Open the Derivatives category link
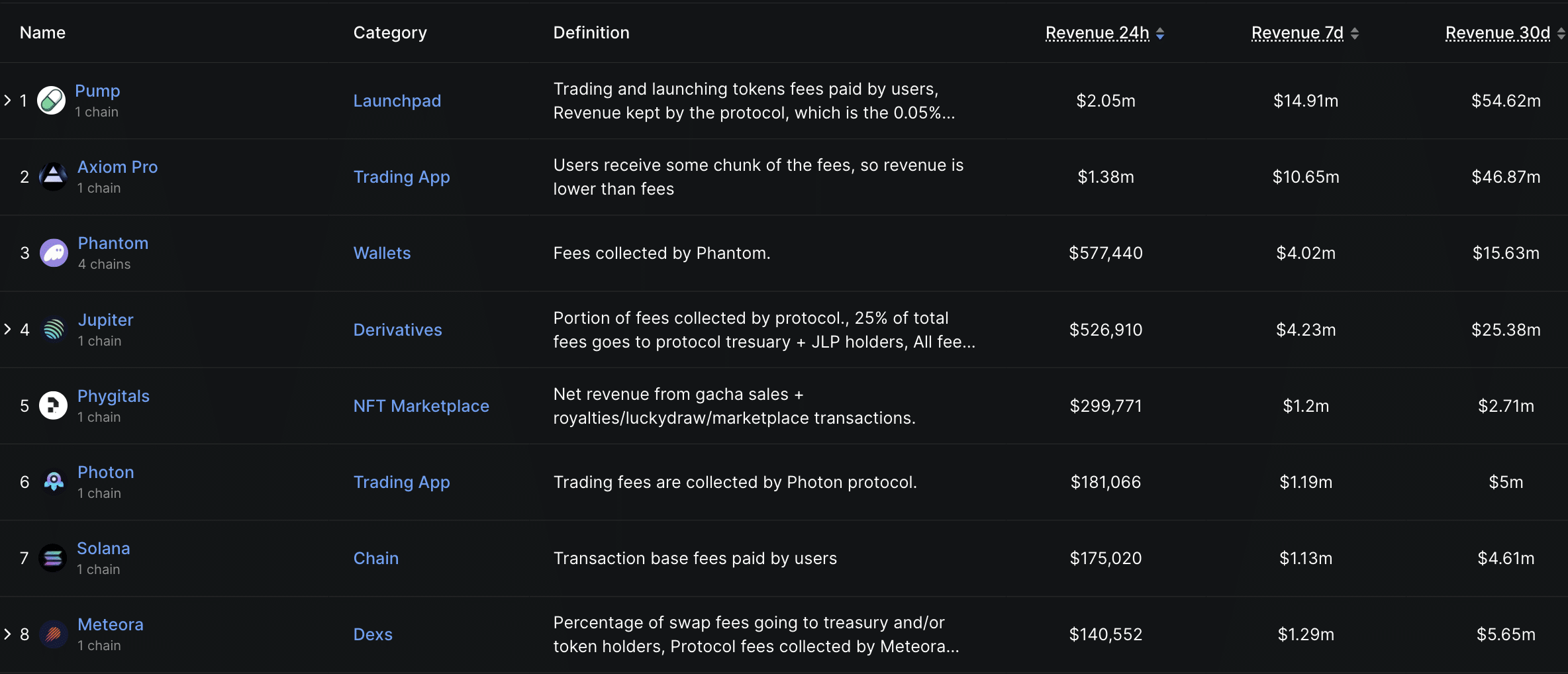This screenshot has height=674, width=1568. [397, 330]
